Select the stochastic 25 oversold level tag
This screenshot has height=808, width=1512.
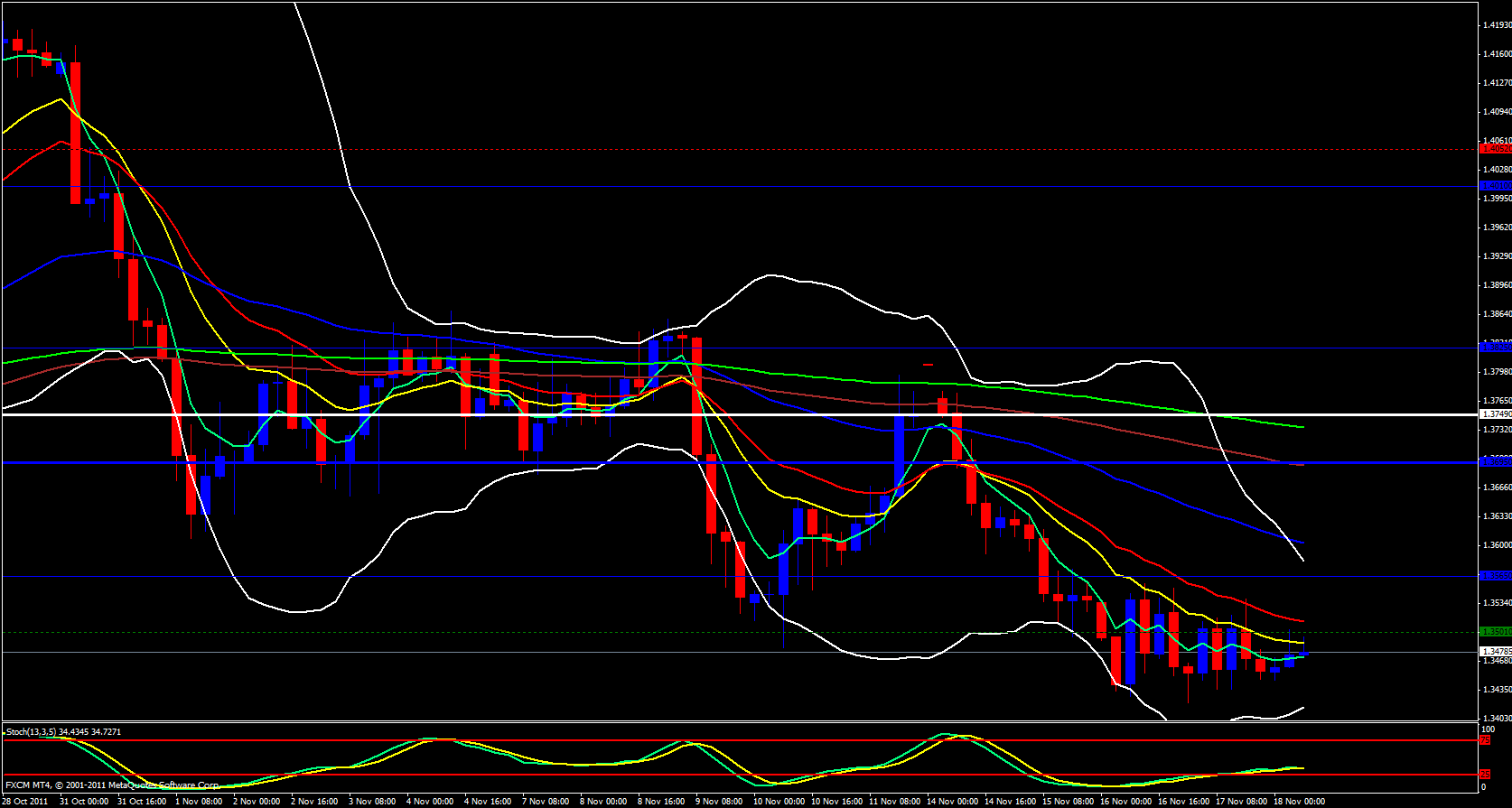(x=1485, y=775)
